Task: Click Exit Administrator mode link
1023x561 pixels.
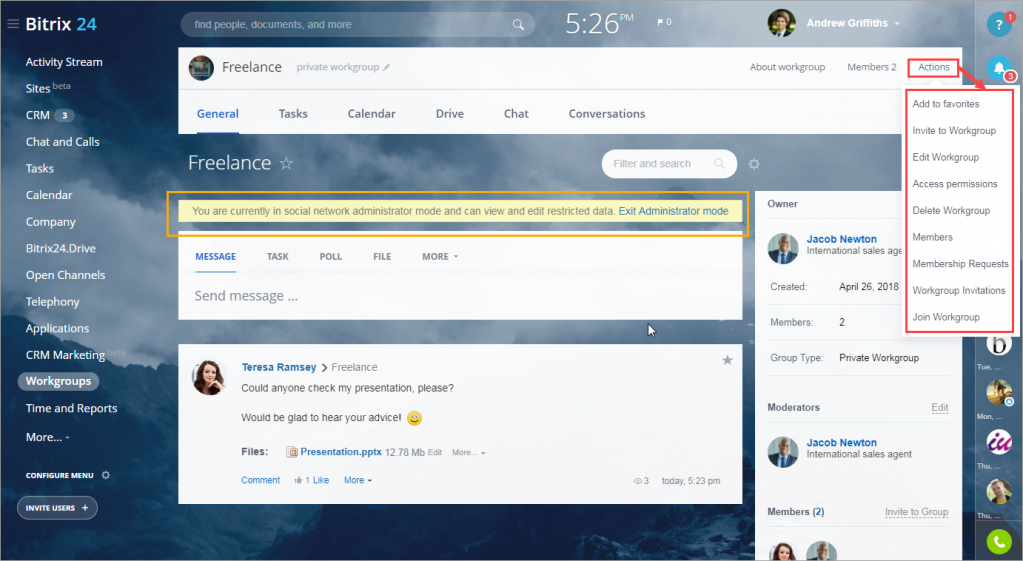Action: tap(673, 211)
